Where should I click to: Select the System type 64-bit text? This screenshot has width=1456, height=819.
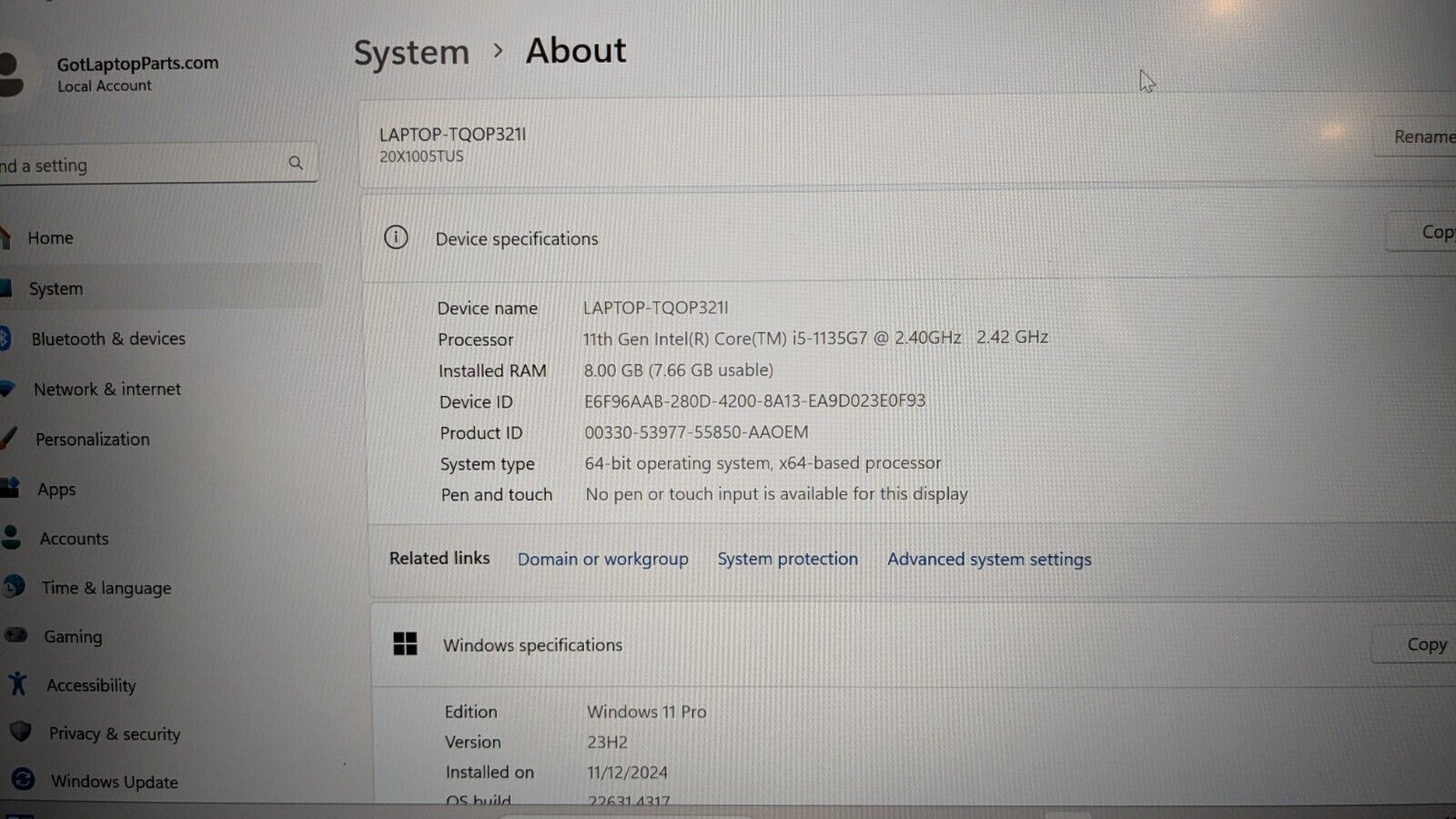click(x=763, y=462)
